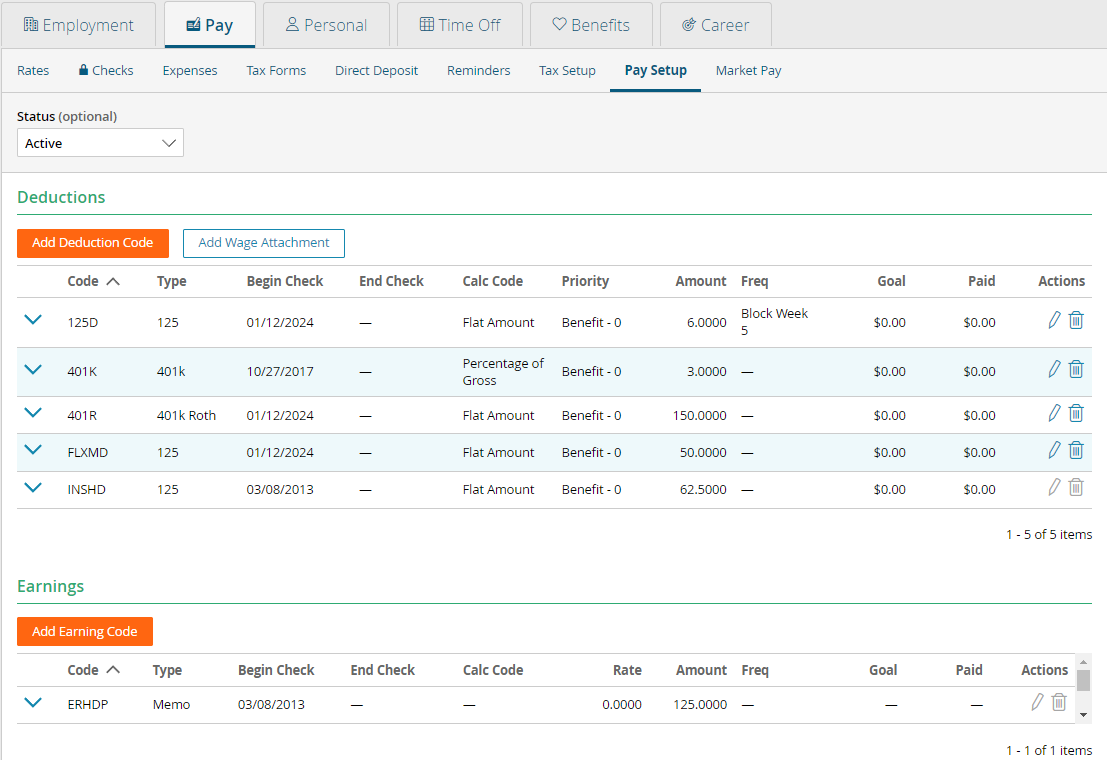Expand the 401R deduction row
The width and height of the screenshot is (1107, 760).
point(33,412)
